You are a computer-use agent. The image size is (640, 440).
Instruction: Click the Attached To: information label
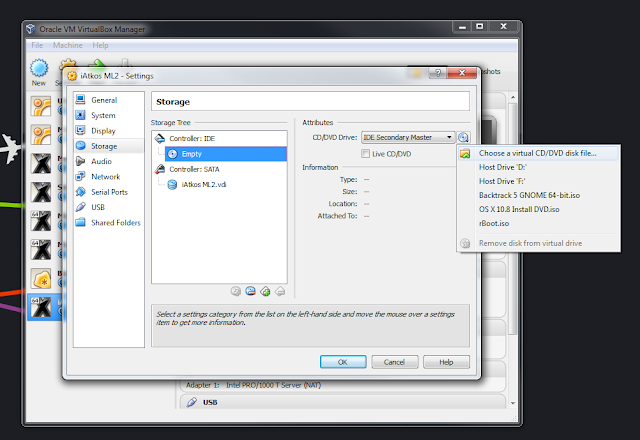click(x=338, y=216)
